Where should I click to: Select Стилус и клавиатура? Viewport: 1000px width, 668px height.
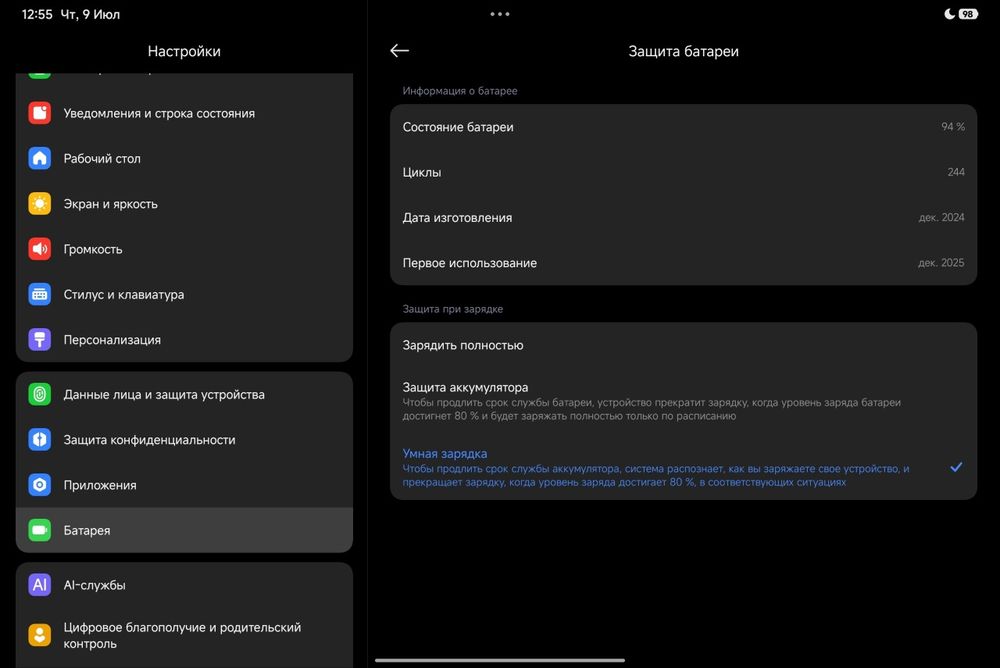pyautogui.click(x=184, y=294)
